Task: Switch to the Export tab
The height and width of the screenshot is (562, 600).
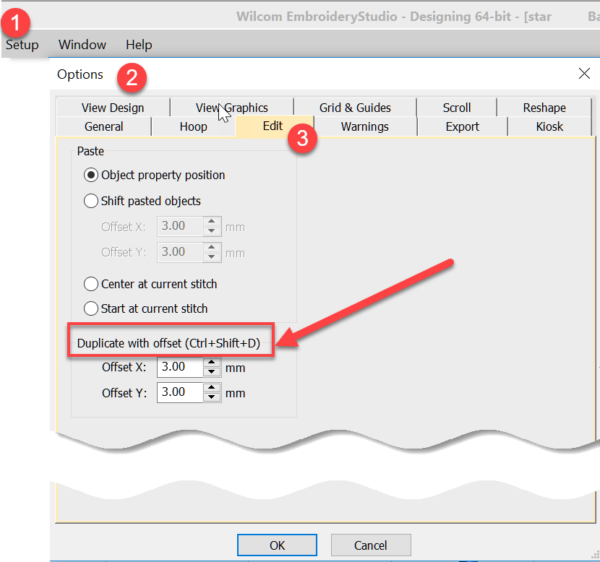Action: (x=462, y=127)
